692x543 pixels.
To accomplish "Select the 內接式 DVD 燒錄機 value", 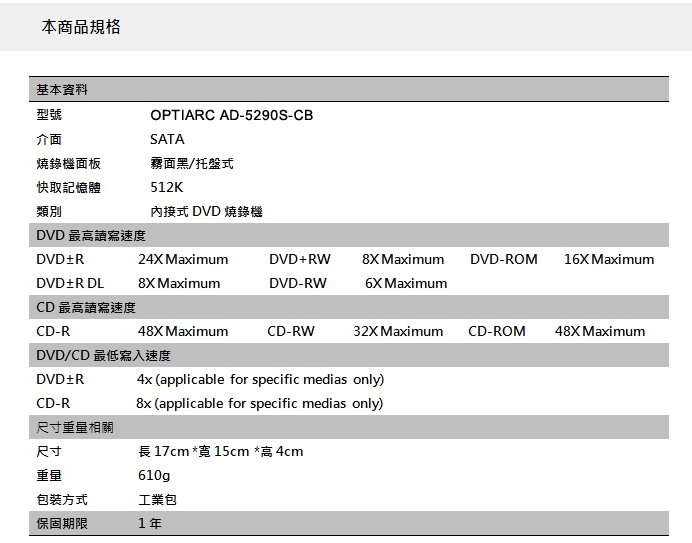I will point(206,211).
